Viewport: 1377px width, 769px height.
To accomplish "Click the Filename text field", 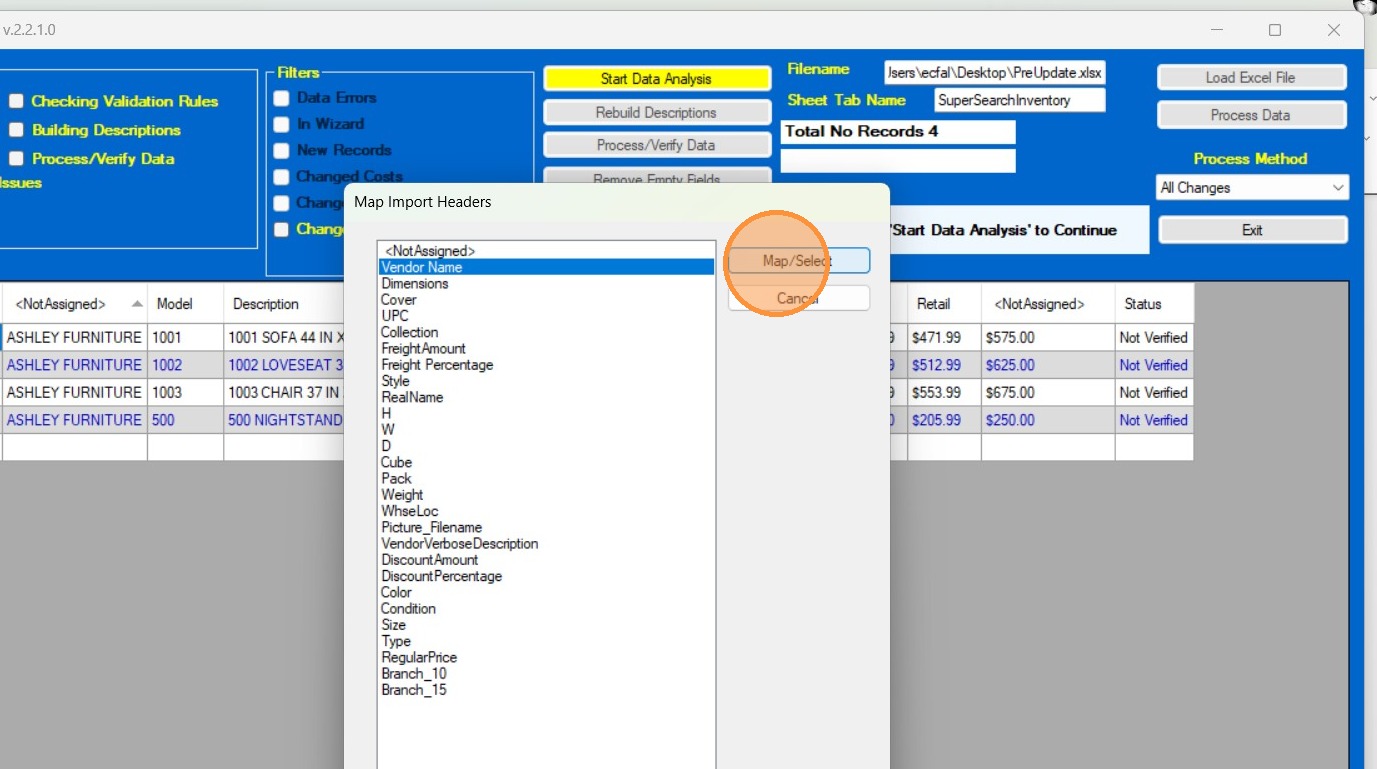I will (x=994, y=73).
